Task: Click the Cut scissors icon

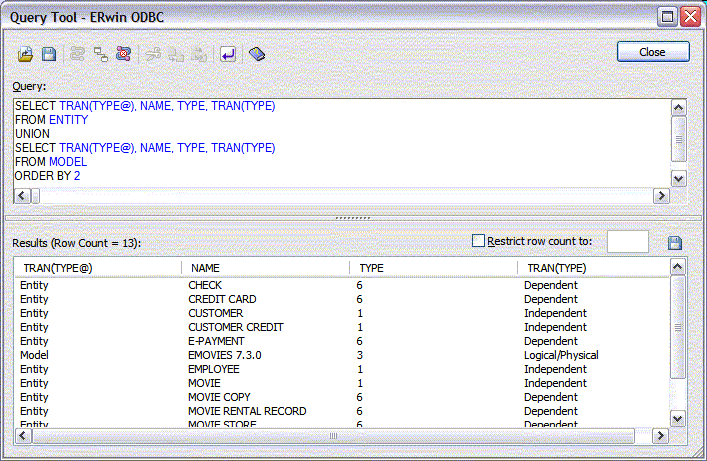Action: (x=152, y=54)
